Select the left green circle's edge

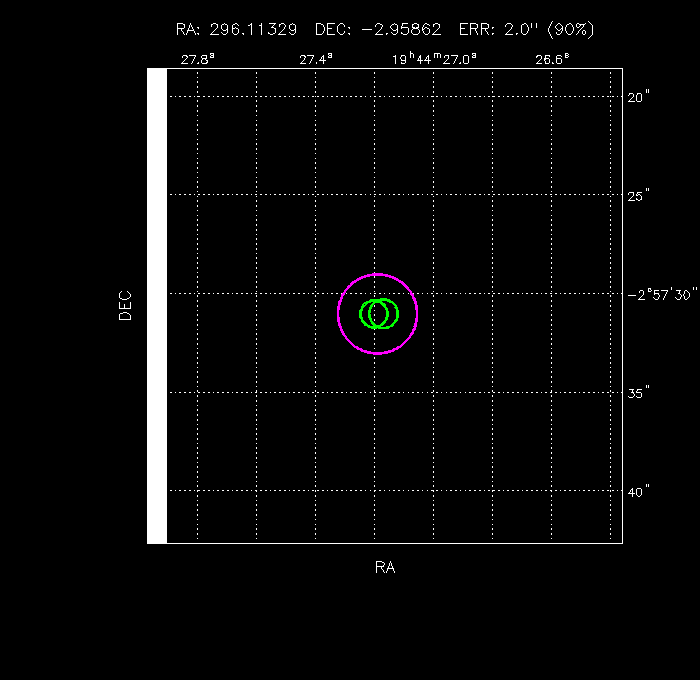pos(360,313)
